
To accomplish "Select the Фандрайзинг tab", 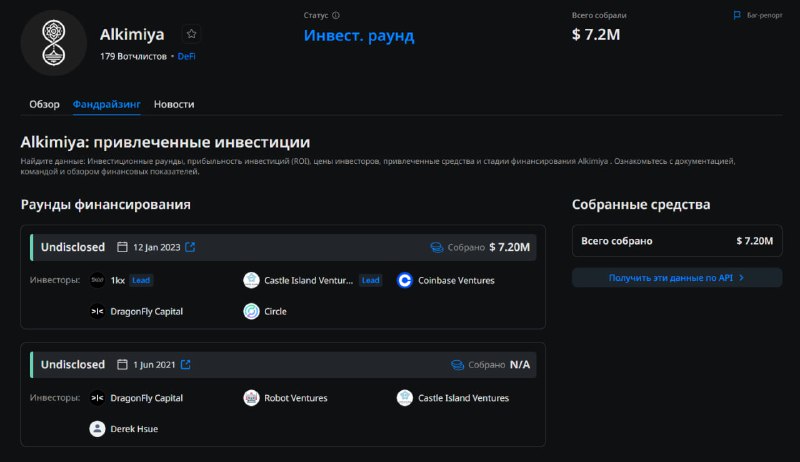I will click(x=106, y=104).
